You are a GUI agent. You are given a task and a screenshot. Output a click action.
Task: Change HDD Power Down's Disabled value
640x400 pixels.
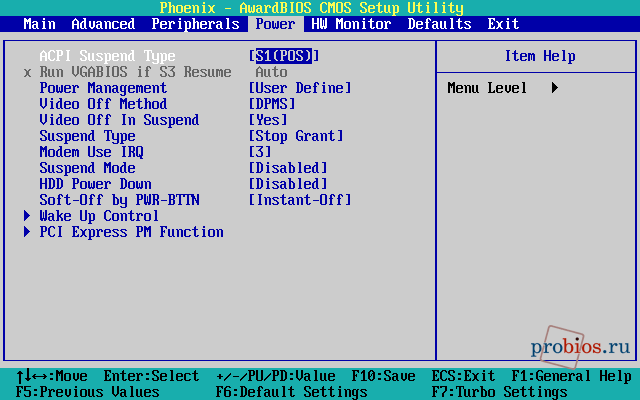(288, 184)
